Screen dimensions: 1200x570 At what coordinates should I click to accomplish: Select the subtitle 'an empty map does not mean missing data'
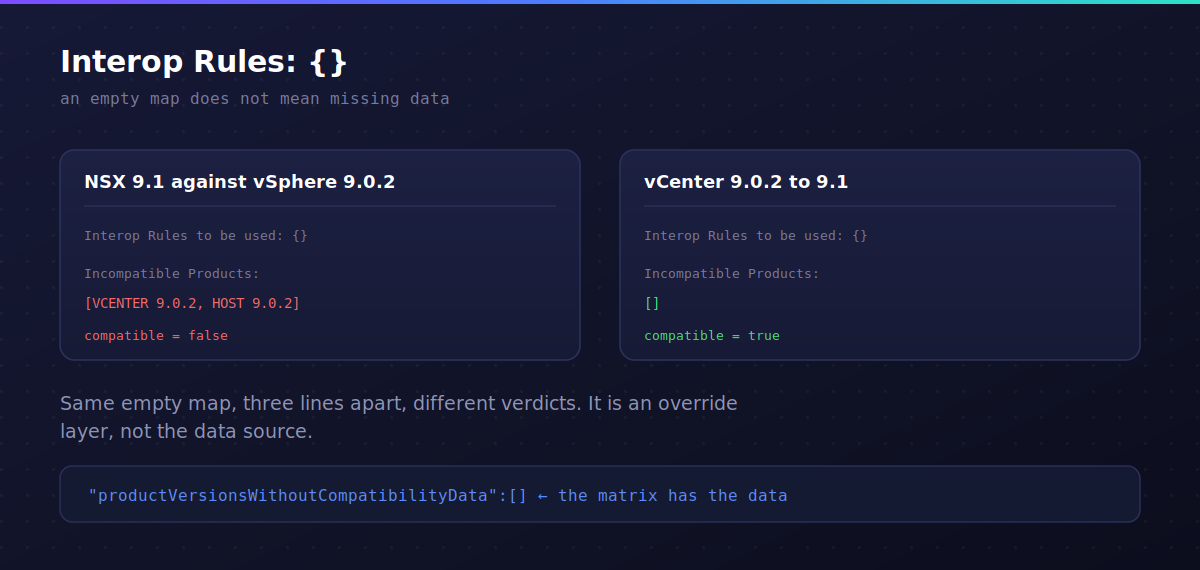(x=255, y=99)
